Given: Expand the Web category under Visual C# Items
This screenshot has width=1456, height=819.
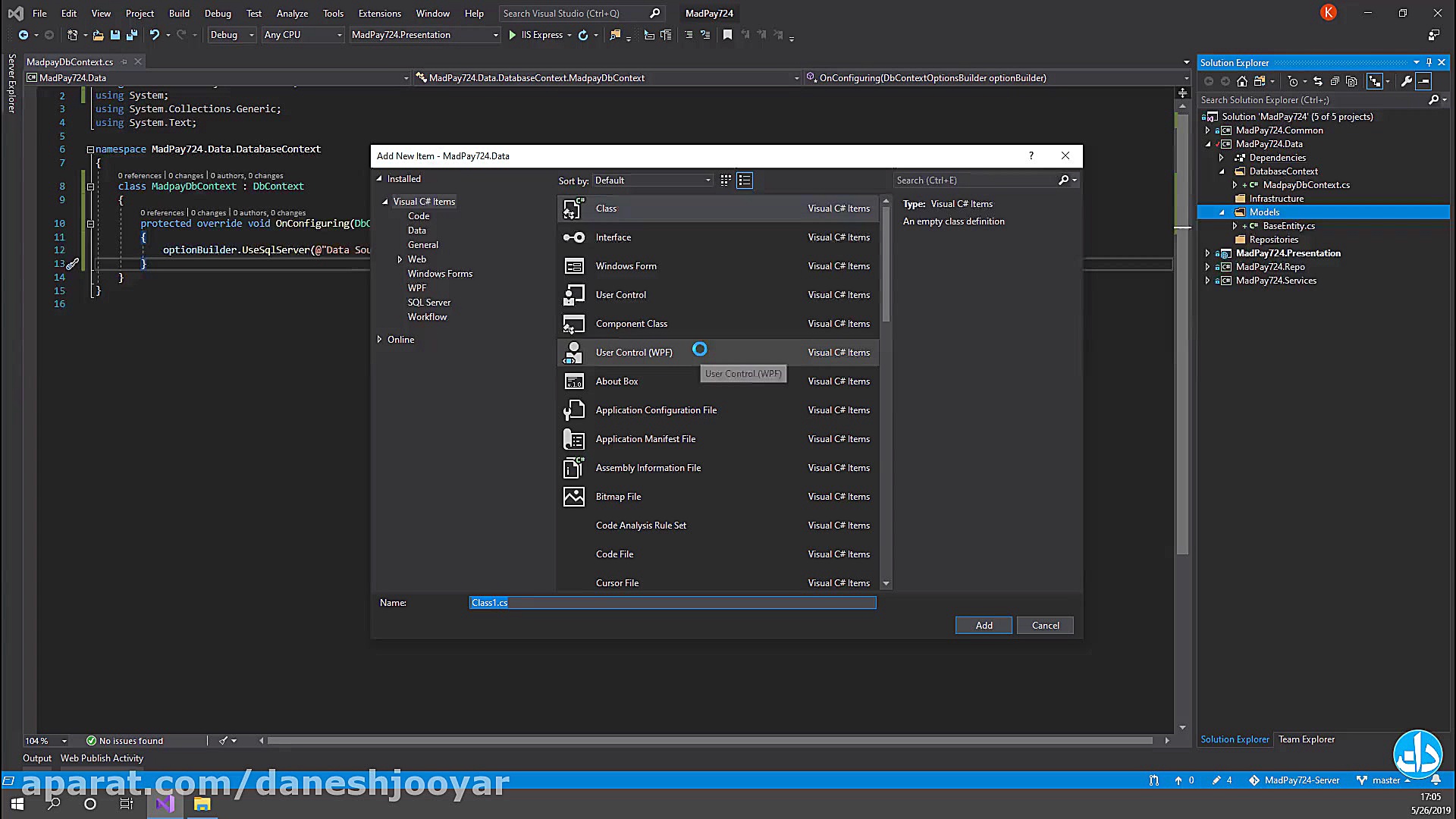Looking at the screenshot, I should click(400, 259).
